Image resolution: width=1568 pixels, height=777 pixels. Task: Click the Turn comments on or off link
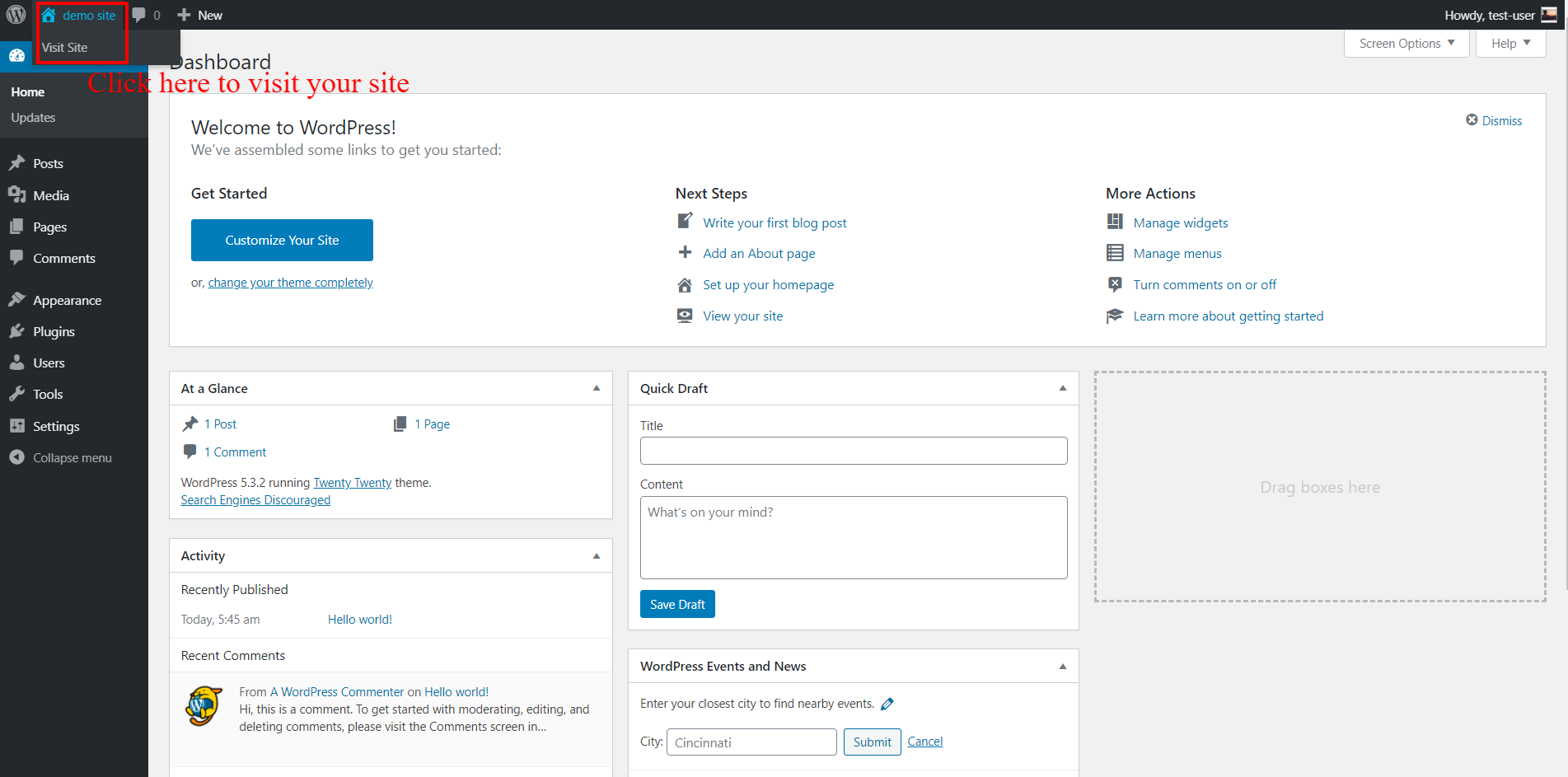tap(1205, 285)
